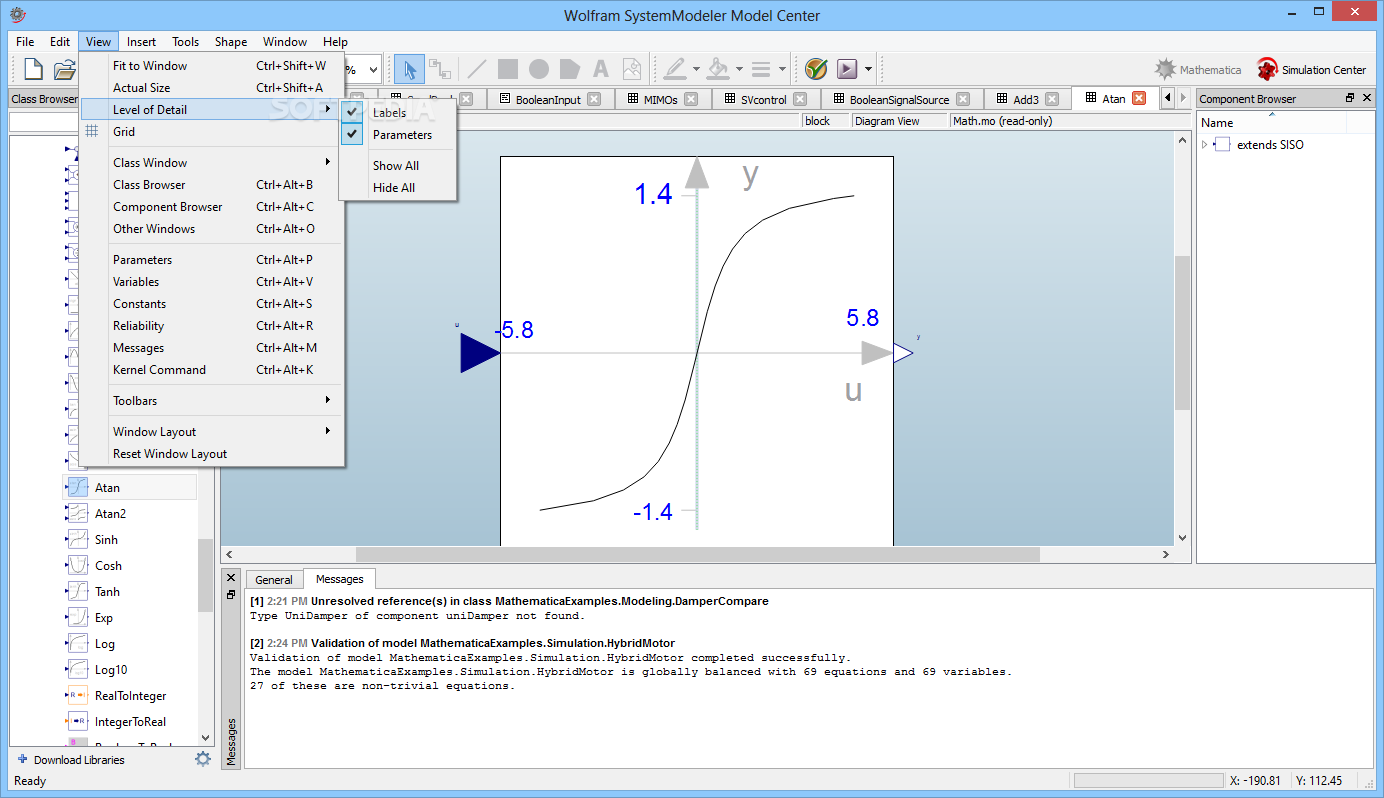Select the connection line tool
The image size is (1384, 798).
(x=440, y=69)
